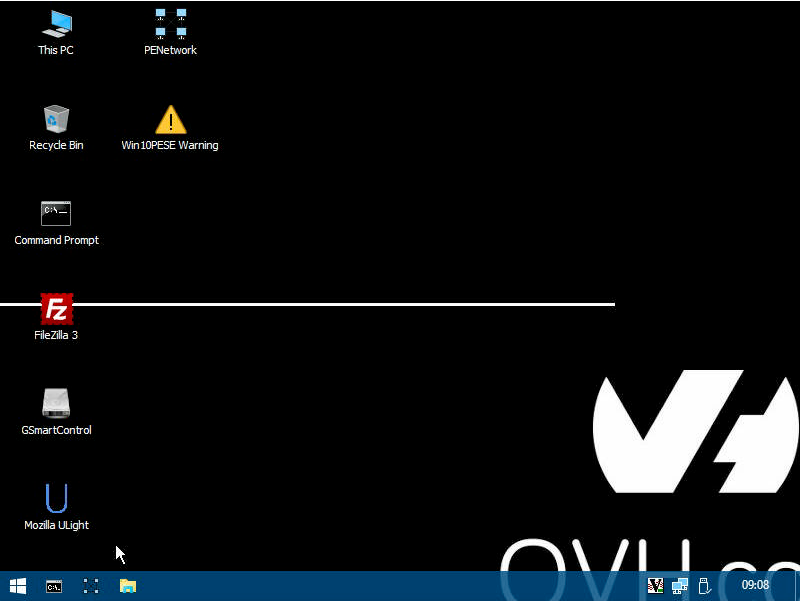The height and width of the screenshot is (601, 800).
Task: Select the Recycle Bin icon
Action: click(56, 119)
